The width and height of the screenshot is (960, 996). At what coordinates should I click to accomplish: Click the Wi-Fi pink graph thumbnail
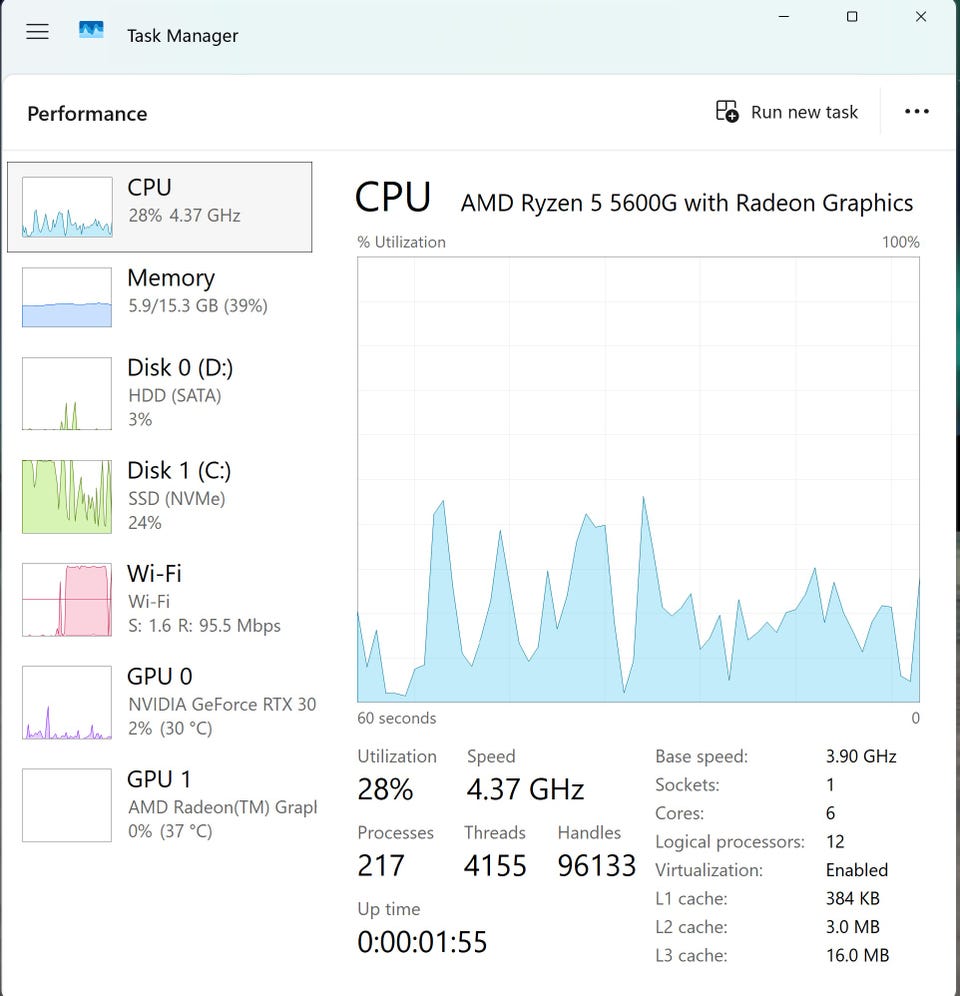point(67,599)
